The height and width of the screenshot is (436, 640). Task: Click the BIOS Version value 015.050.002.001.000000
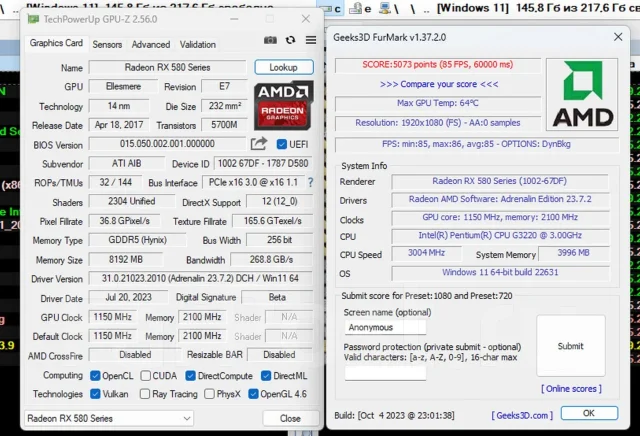[167, 144]
